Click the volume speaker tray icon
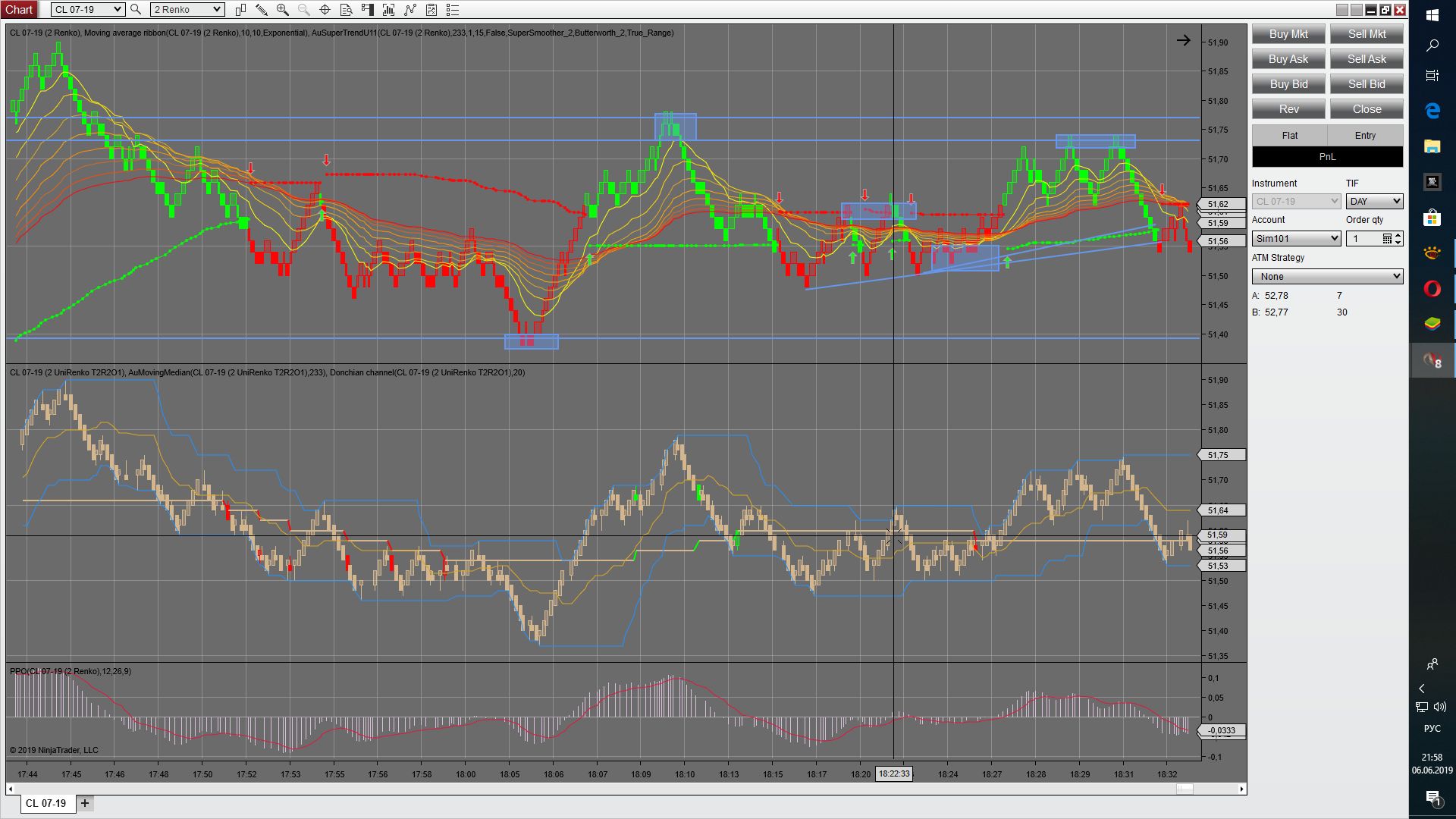This screenshot has width=1456, height=819. 1440,707
